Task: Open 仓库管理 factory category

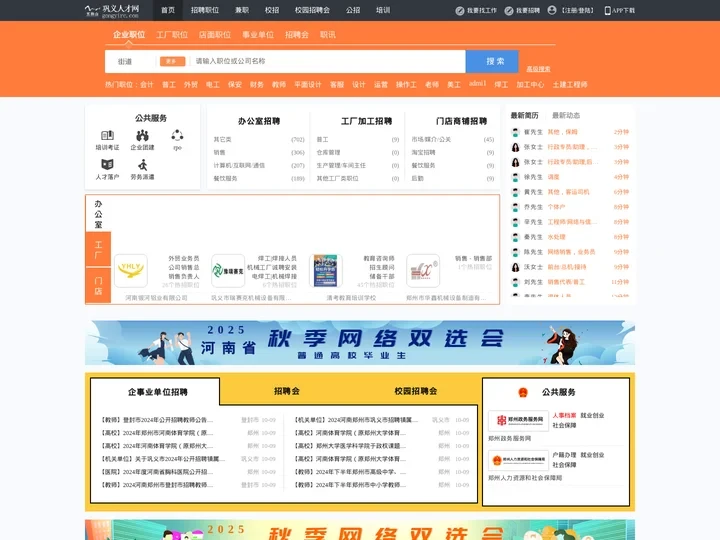Action: pyautogui.click(x=328, y=152)
